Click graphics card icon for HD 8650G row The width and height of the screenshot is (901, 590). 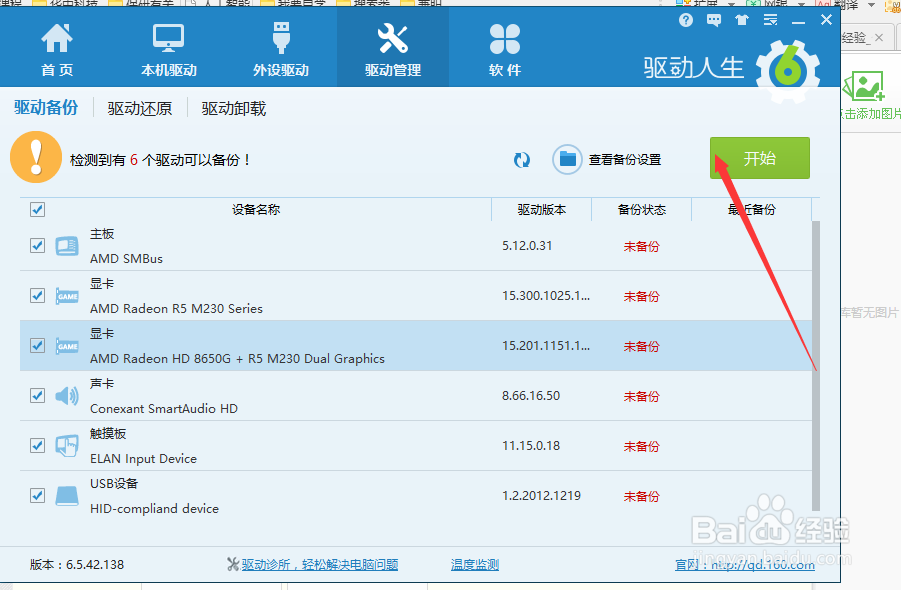coord(67,346)
